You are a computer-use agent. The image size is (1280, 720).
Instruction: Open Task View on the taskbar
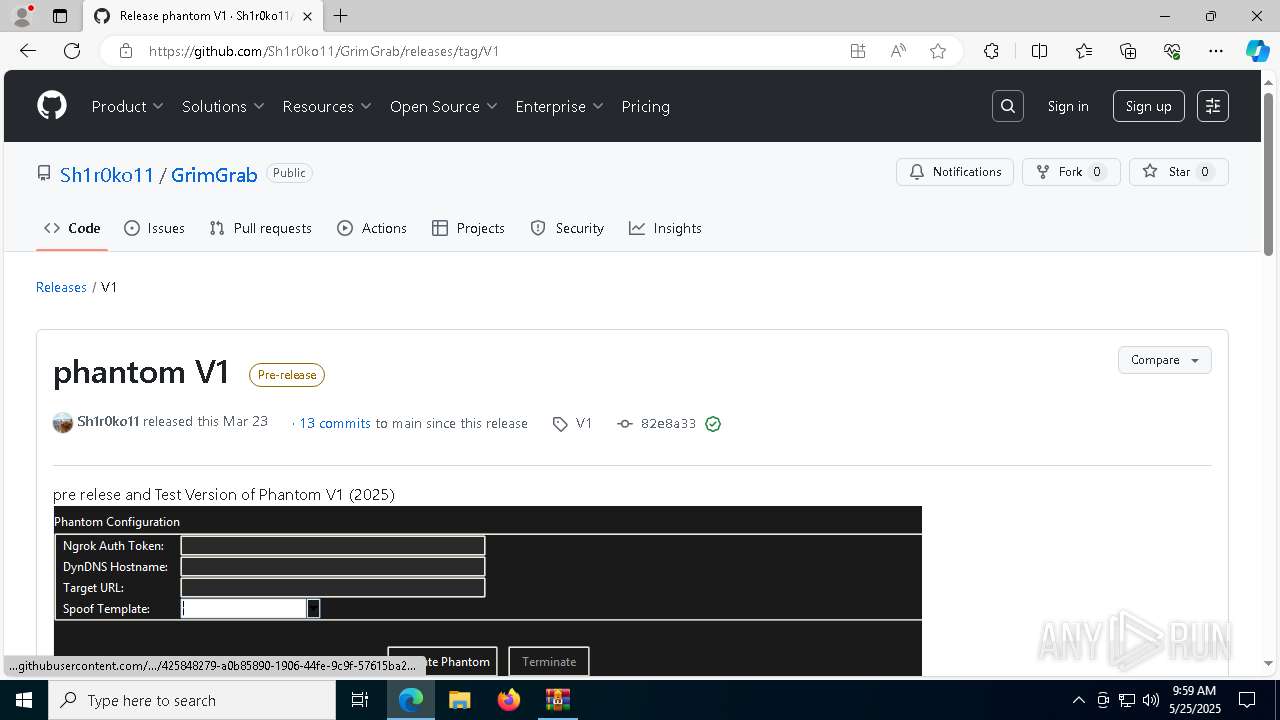pyautogui.click(x=360, y=700)
